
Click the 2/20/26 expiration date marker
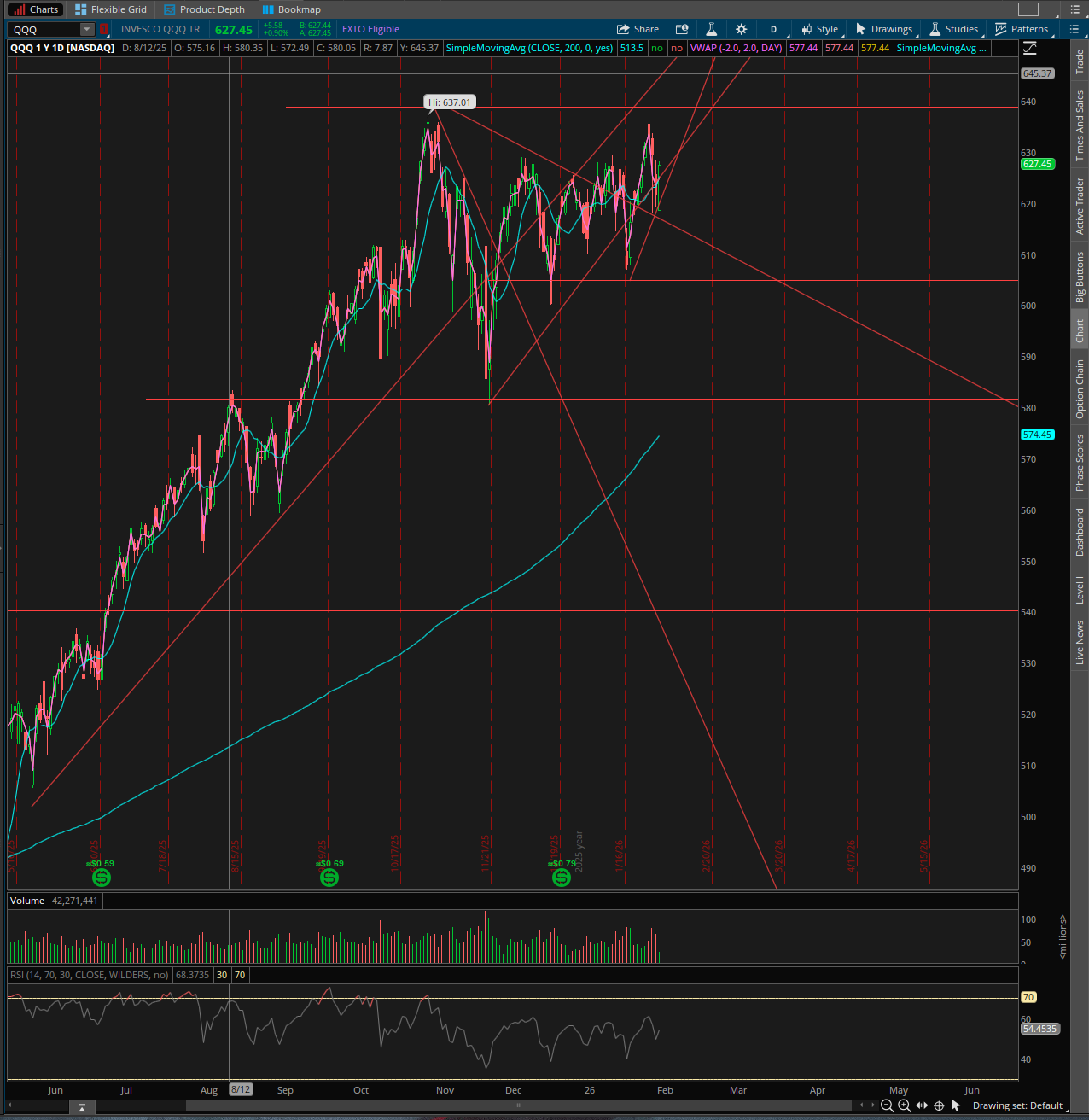tap(707, 855)
